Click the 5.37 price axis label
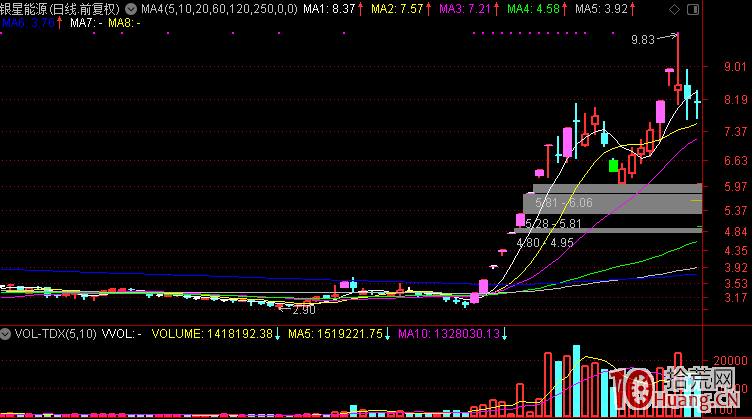Screen dimensions: 752x419 pos(735,210)
